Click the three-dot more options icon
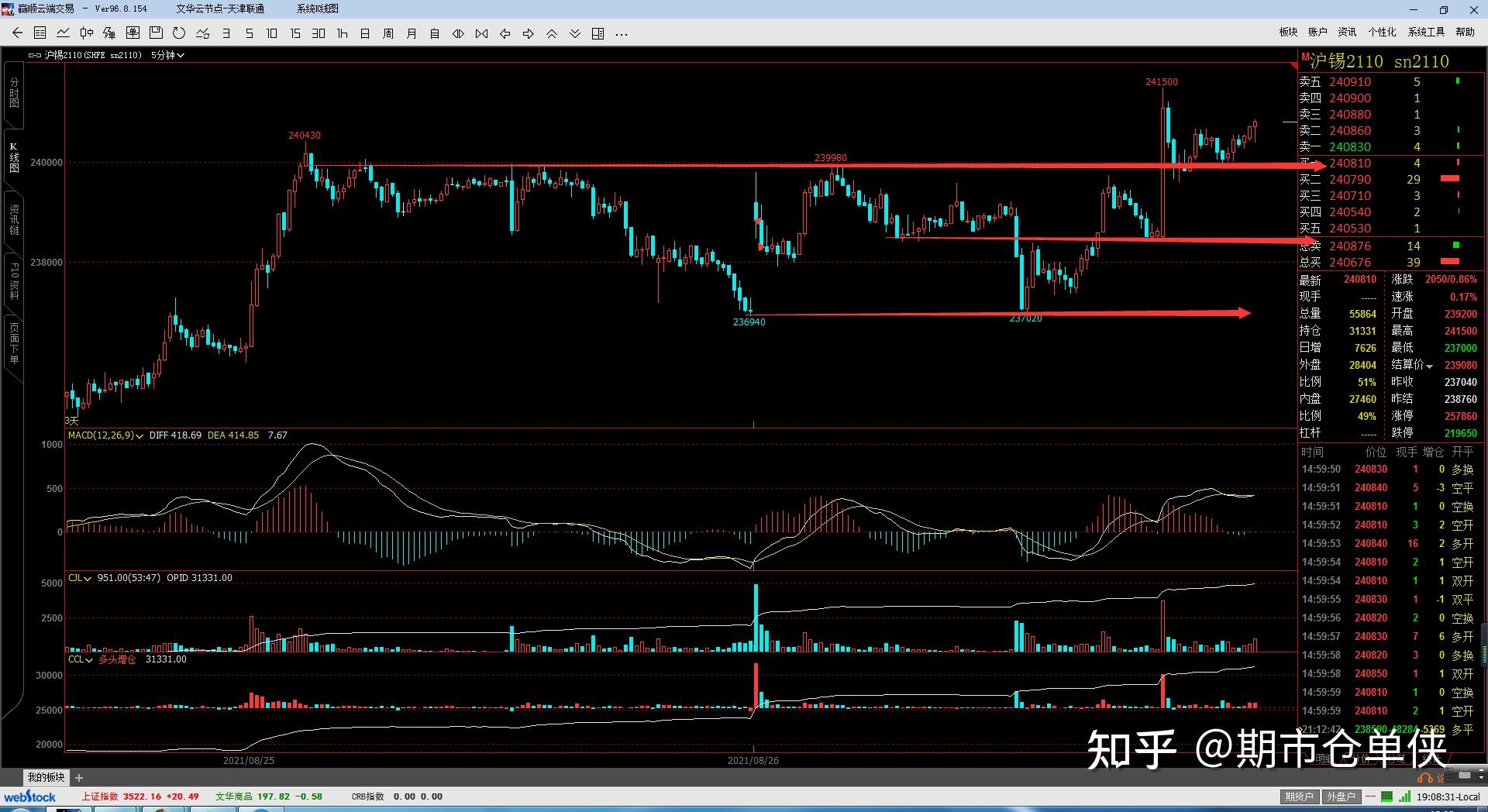This screenshot has height=812, width=1488. click(621, 33)
